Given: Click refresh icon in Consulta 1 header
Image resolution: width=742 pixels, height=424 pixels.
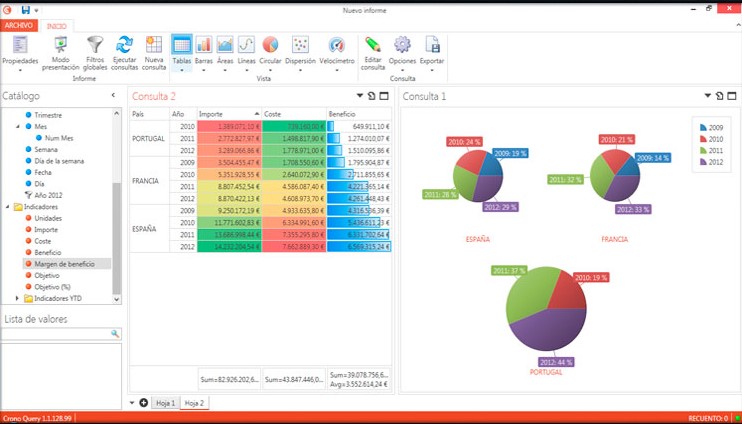Looking at the screenshot, I should click(x=719, y=96).
